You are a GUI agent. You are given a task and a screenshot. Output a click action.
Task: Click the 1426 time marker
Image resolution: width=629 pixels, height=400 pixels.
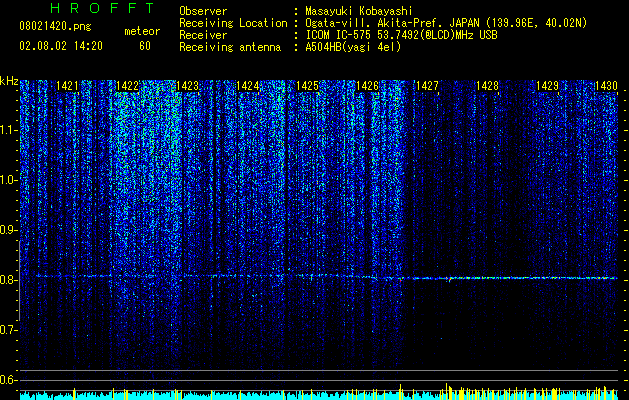pos(367,86)
